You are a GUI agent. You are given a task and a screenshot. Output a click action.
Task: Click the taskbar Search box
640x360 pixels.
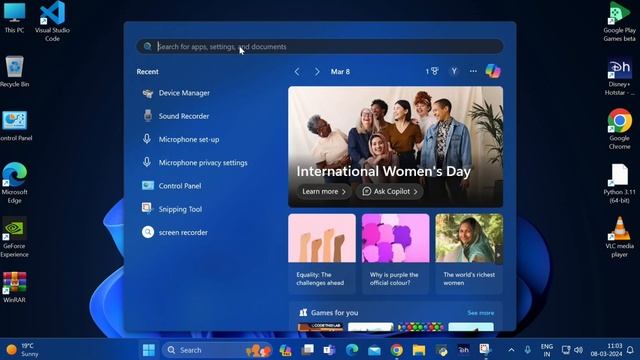[x=217, y=350]
